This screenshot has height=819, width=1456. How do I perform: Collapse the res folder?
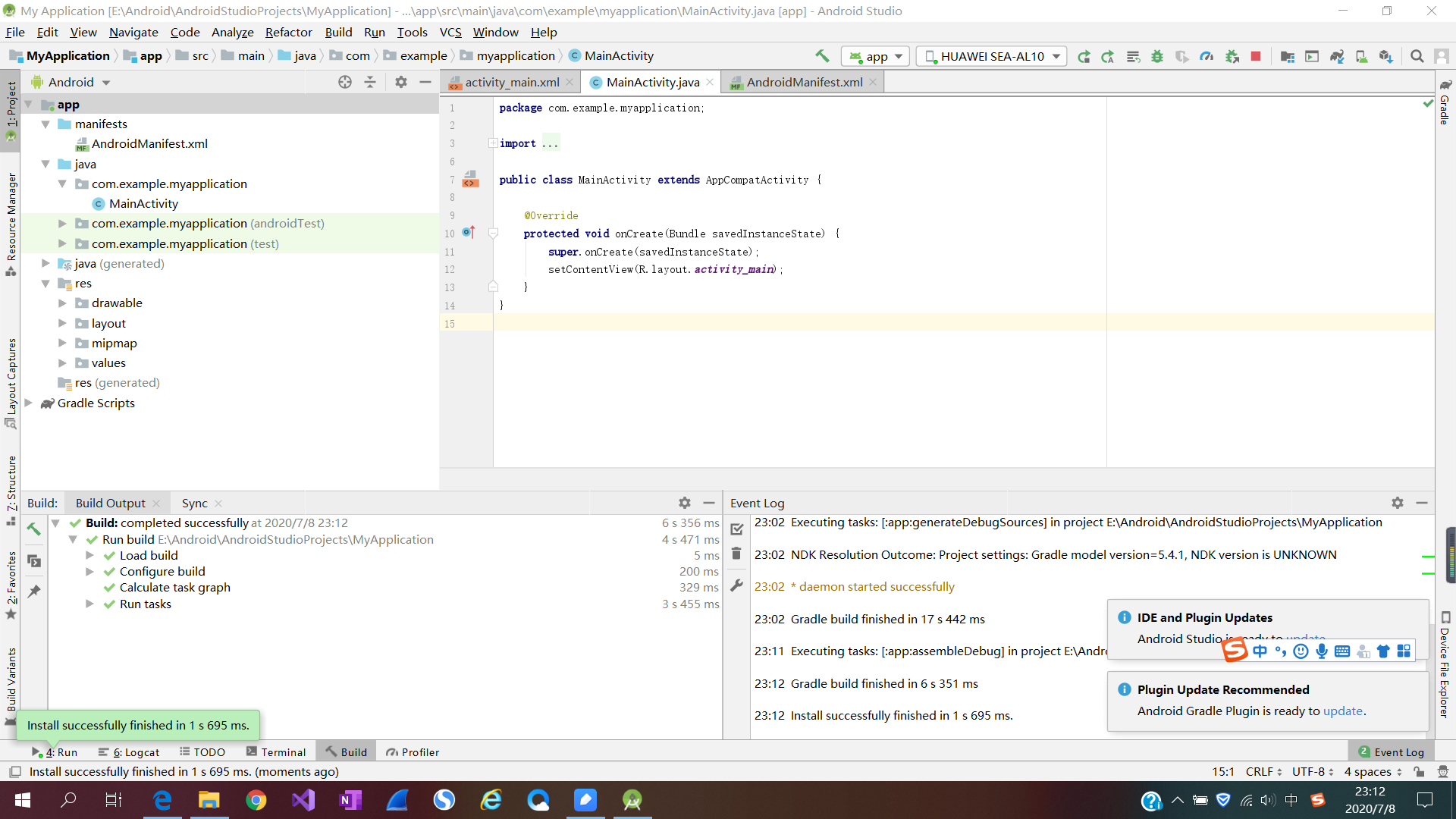pos(45,283)
